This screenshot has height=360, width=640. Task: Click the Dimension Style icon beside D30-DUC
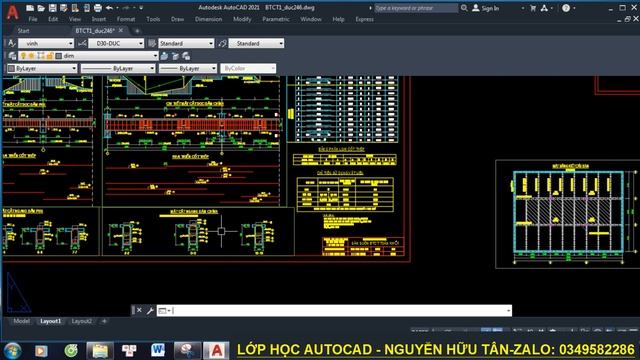click(82, 43)
